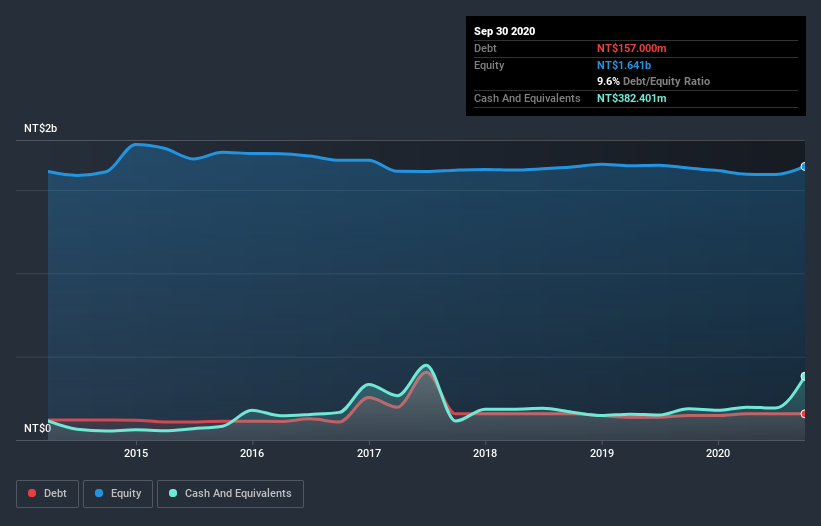This screenshot has width=821, height=526.
Task: Click the Cash And Equivalents end marker dot
Action: [x=804, y=376]
